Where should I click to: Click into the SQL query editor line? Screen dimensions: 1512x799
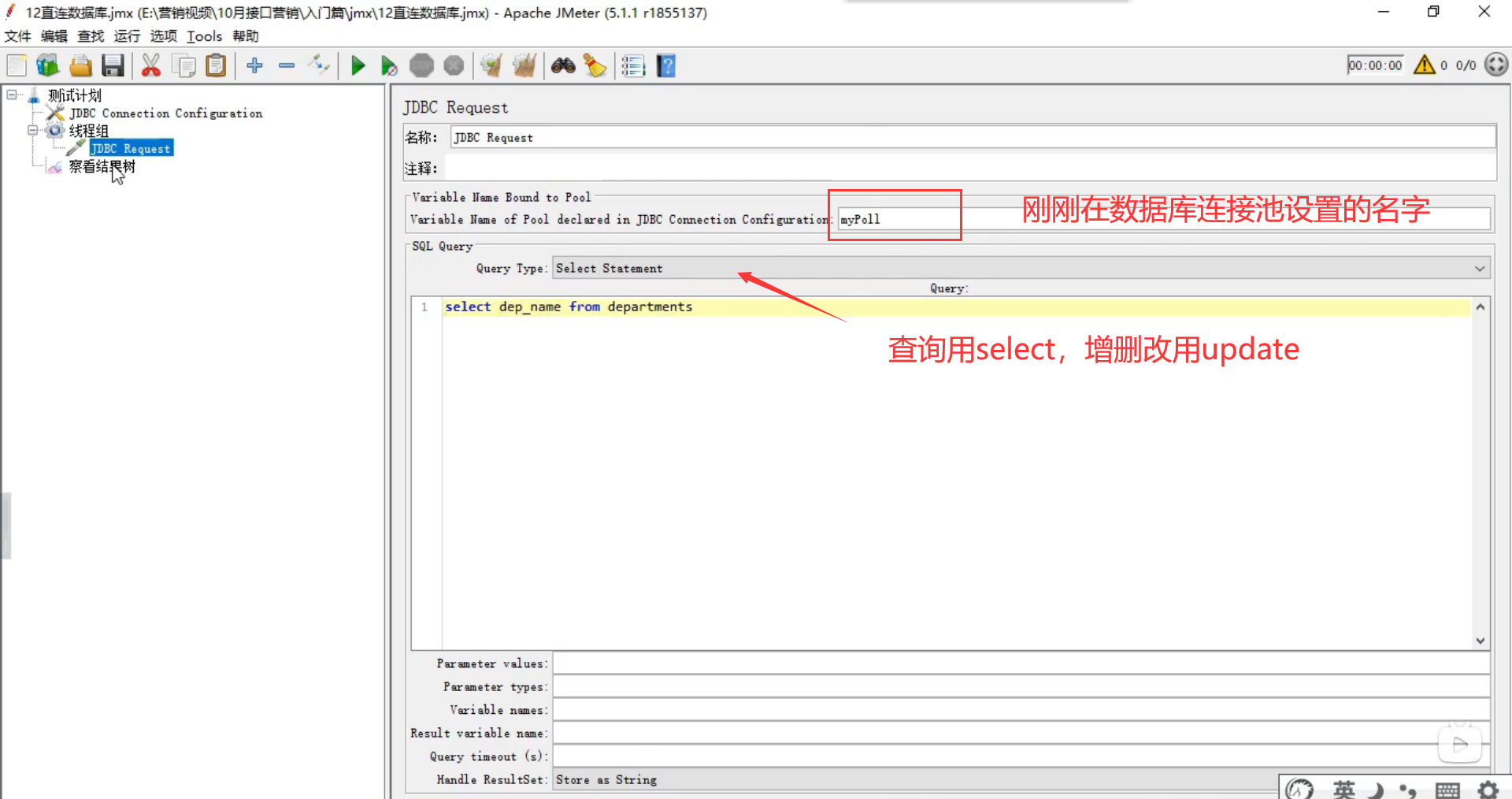click(956, 307)
